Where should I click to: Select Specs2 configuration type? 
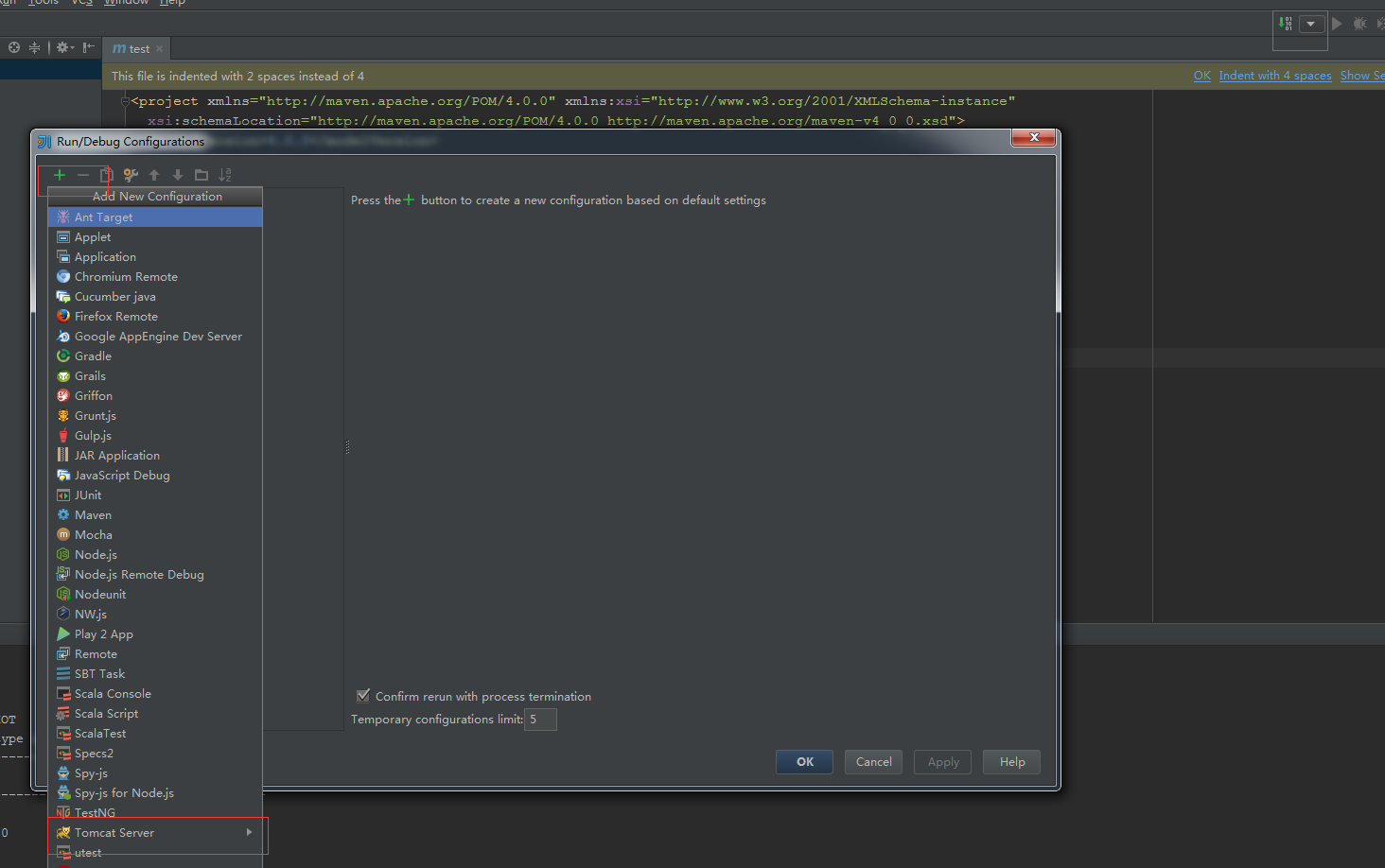pyautogui.click(x=155, y=754)
